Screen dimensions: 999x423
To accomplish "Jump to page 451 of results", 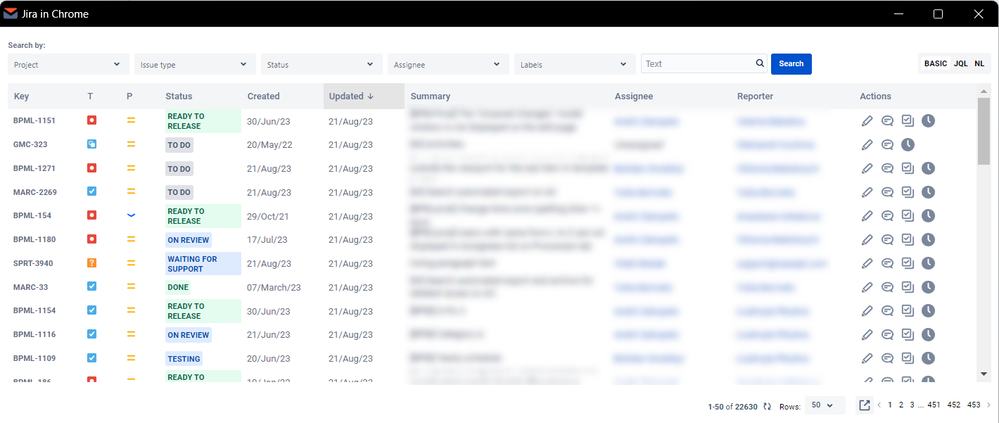I will 934,405.
